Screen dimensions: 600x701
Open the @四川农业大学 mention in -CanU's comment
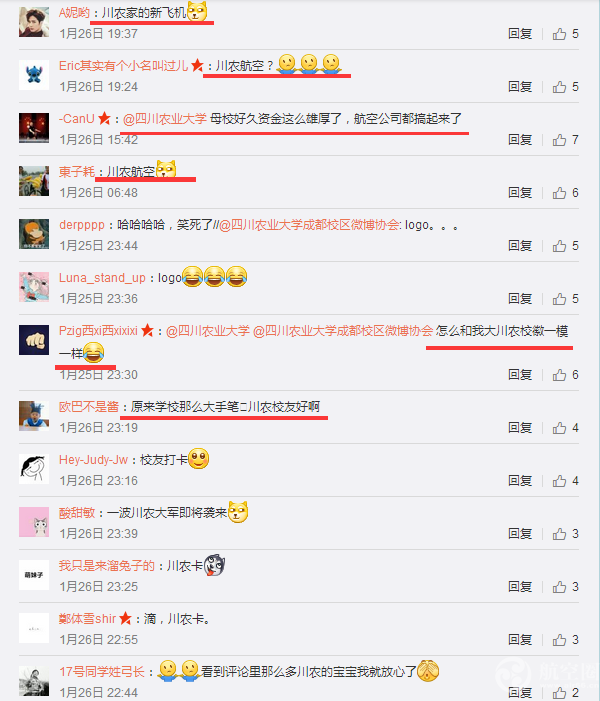click(165, 119)
